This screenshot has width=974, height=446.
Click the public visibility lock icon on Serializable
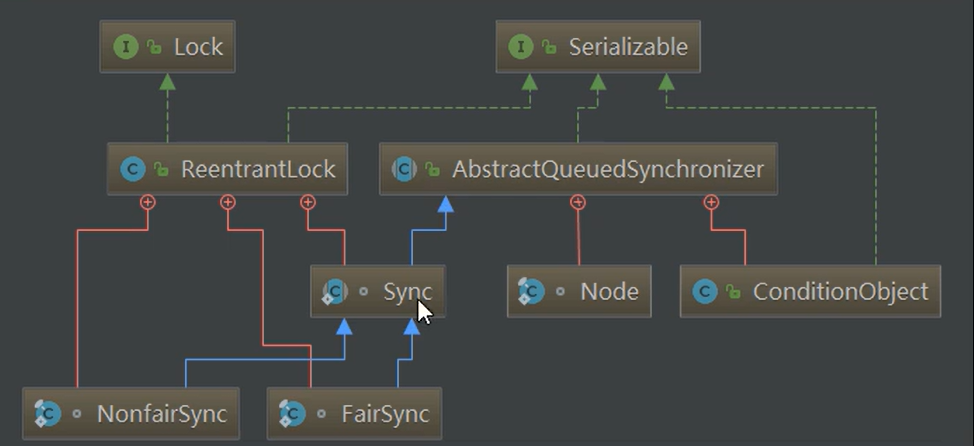pos(549,47)
